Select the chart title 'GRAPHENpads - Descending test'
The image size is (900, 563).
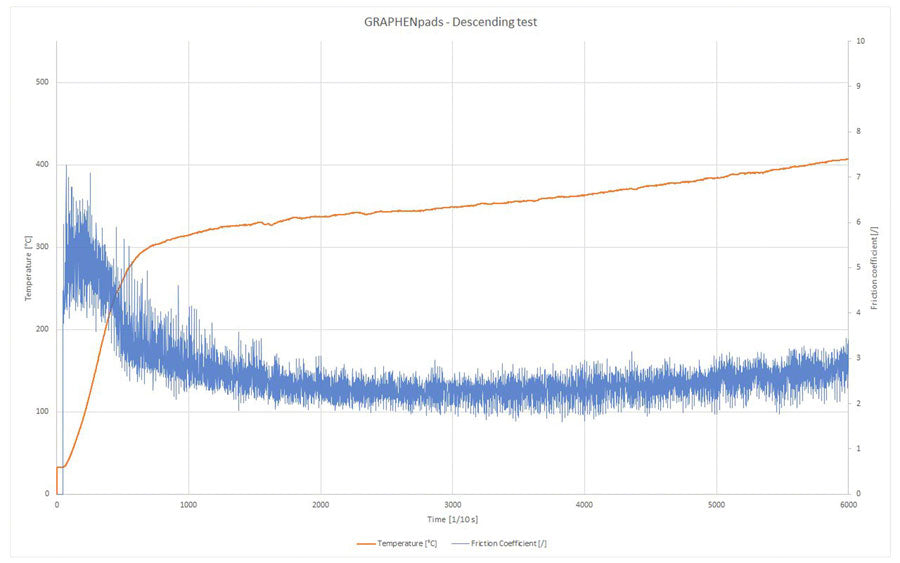coord(451,21)
